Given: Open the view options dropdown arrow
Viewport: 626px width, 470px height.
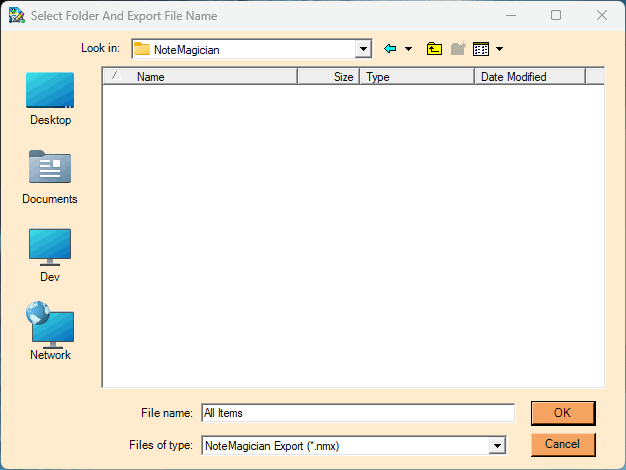Looking at the screenshot, I should [499, 49].
